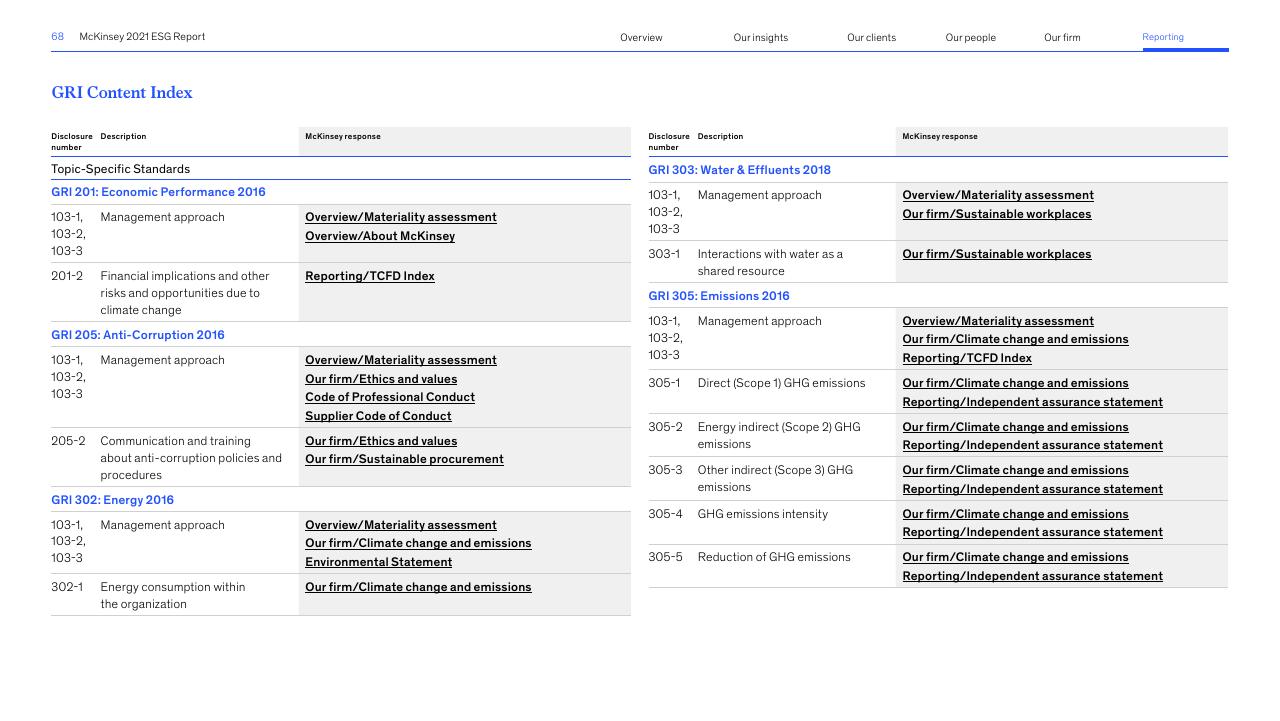Open Ethics and values link in GRI 205 management approach

381,379
